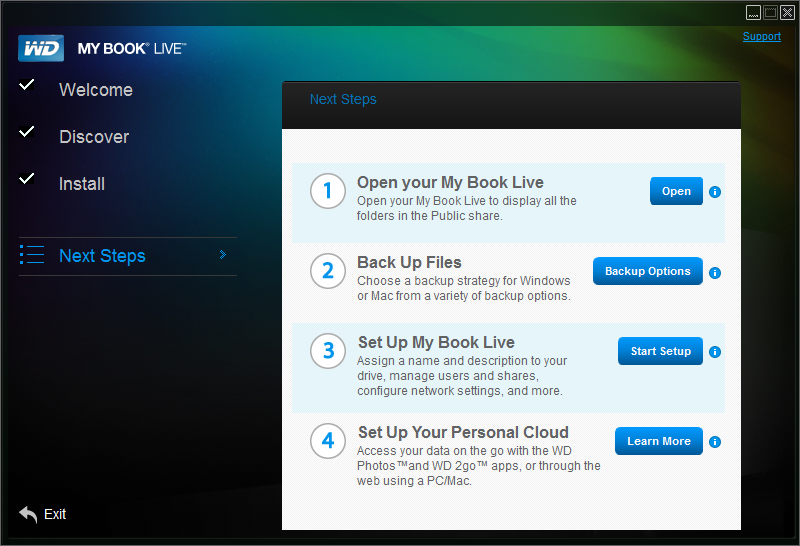Click the info icon beside Backup Options
Viewport: 800px width, 546px height.
(x=715, y=273)
